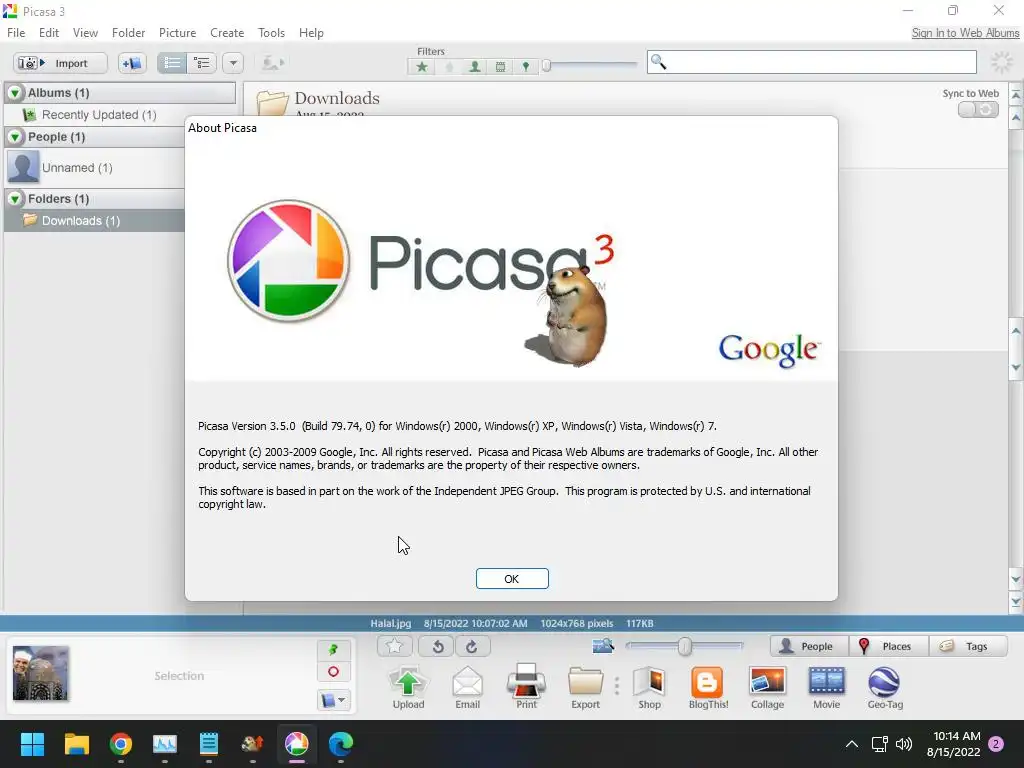This screenshot has width=1024, height=768.
Task: Click the Email icon
Action: [x=468, y=688]
